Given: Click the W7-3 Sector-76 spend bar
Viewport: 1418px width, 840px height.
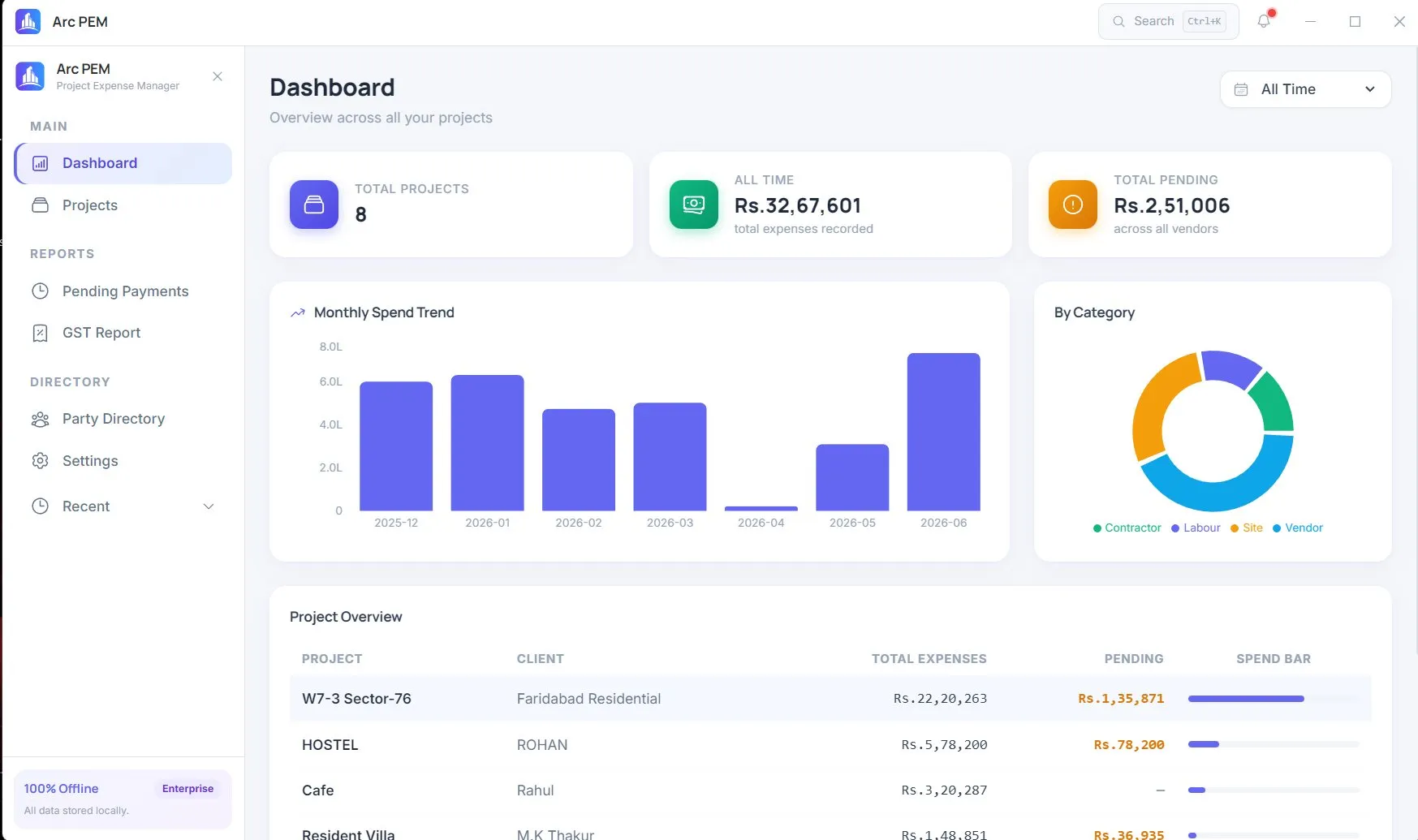Looking at the screenshot, I should pyautogui.click(x=1273, y=699).
